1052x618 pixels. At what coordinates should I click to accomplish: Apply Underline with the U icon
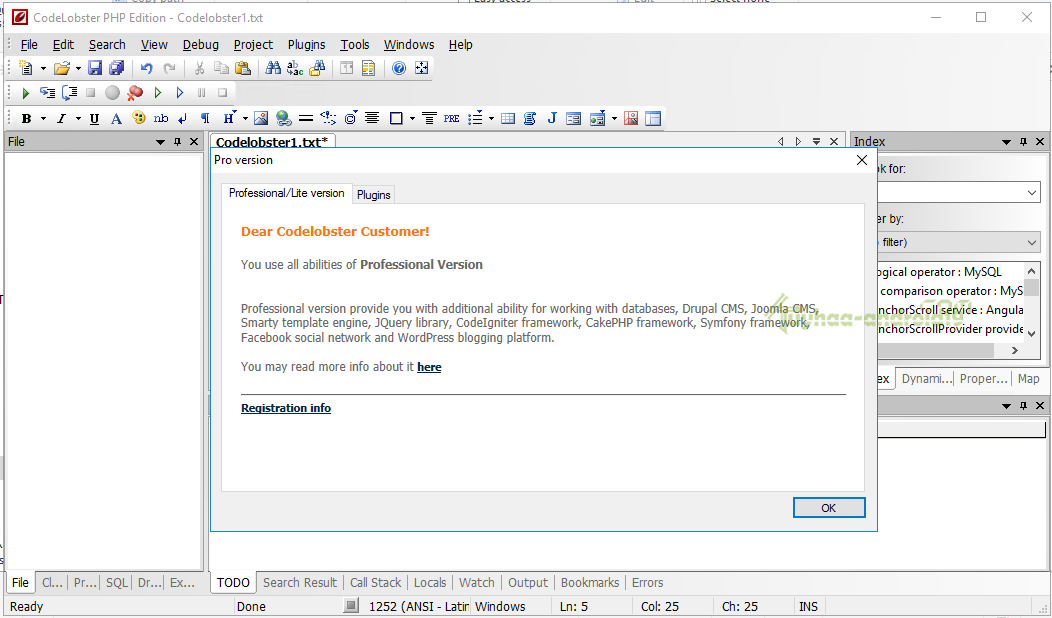click(x=95, y=119)
